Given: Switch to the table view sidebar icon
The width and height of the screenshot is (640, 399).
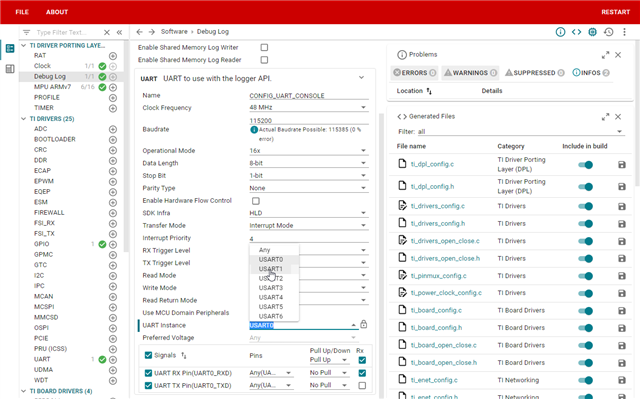Looking at the screenshot, I should tap(10, 69).
